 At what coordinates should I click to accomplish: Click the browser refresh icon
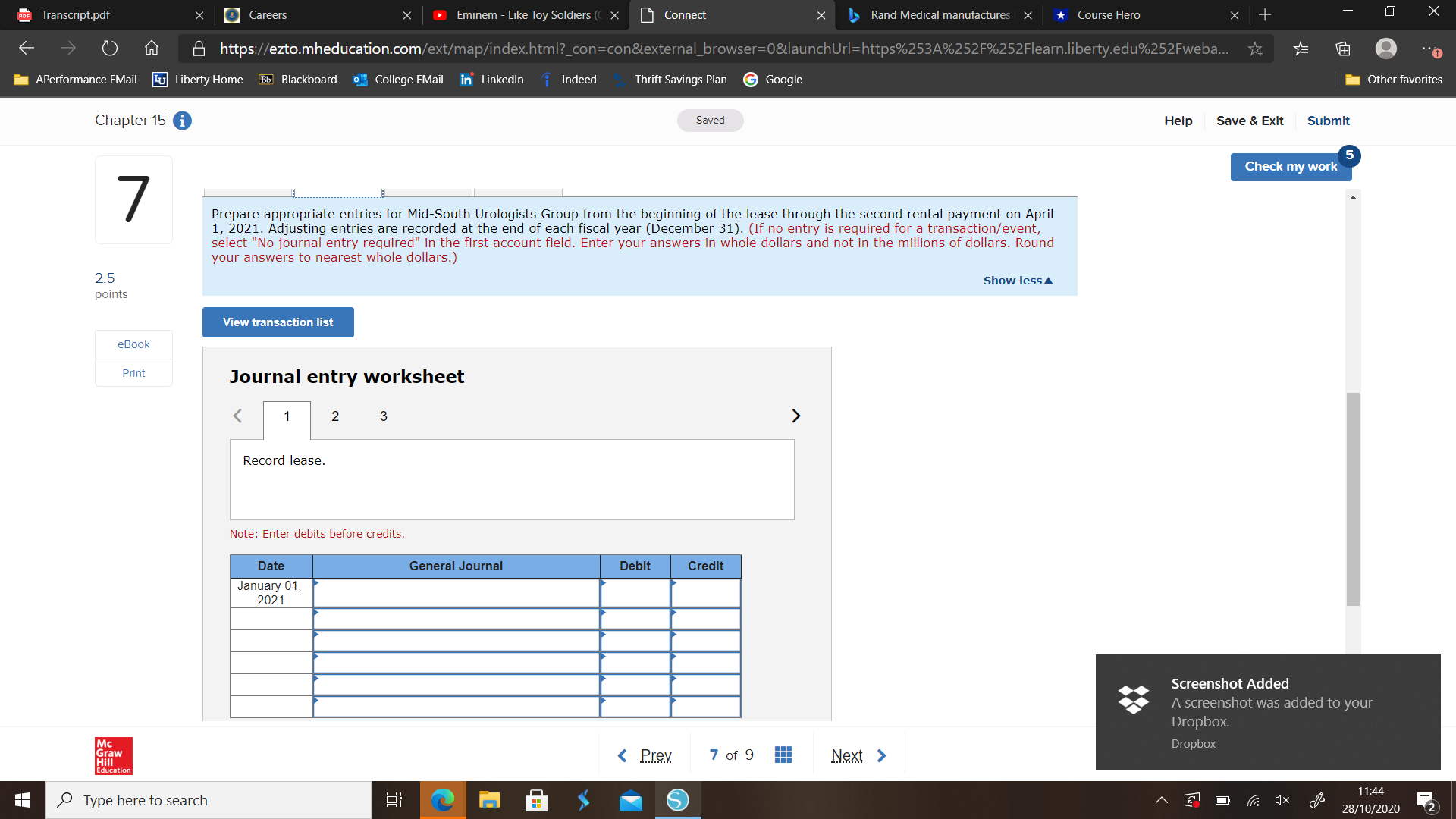[110, 49]
